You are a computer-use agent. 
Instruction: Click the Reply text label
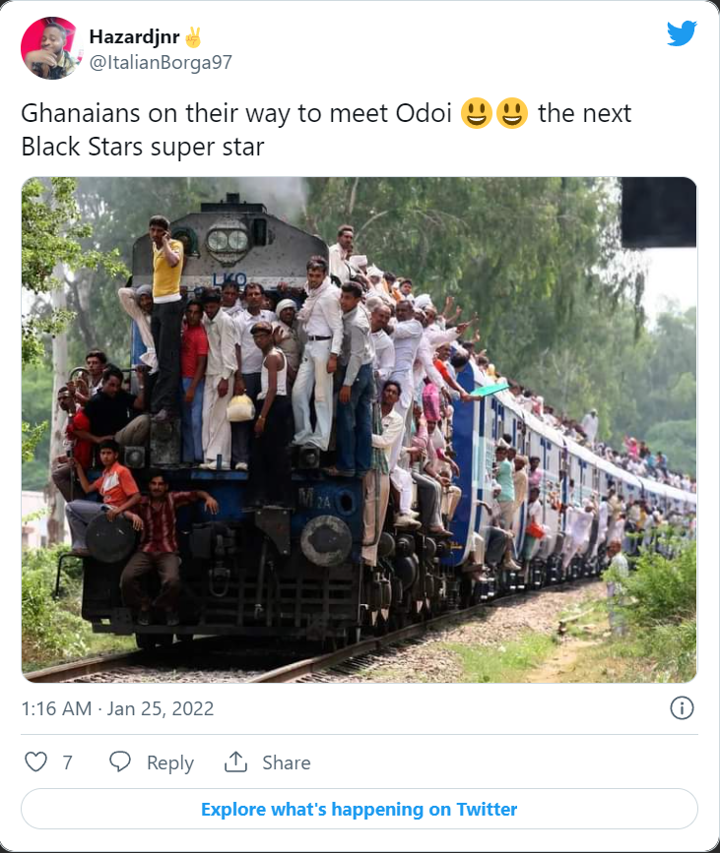pos(170,763)
